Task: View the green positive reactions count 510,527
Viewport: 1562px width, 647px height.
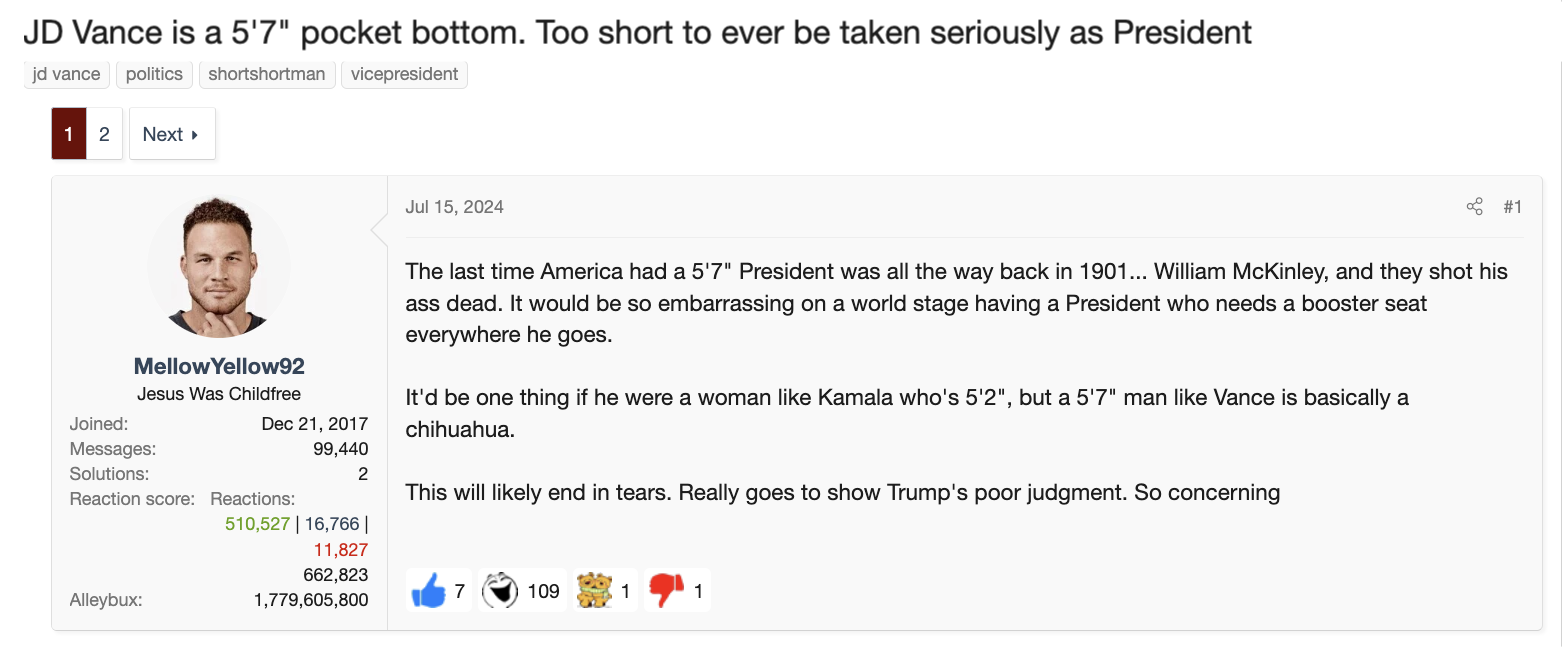Action: pyautogui.click(x=257, y=524)
